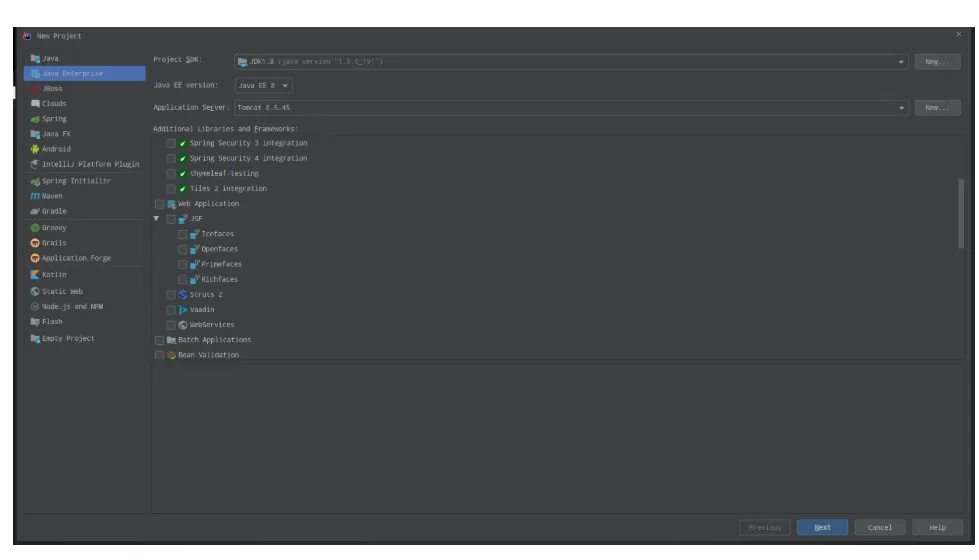Check the JSF framework checkbox
979x560 pixels.
[170, 219]
